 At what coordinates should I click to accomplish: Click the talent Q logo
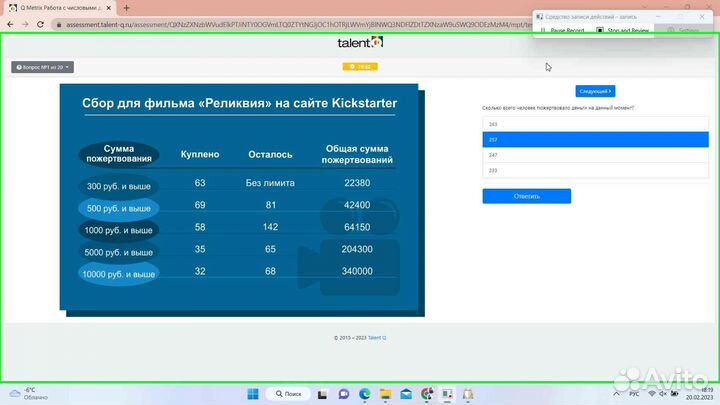coord(360,42)
